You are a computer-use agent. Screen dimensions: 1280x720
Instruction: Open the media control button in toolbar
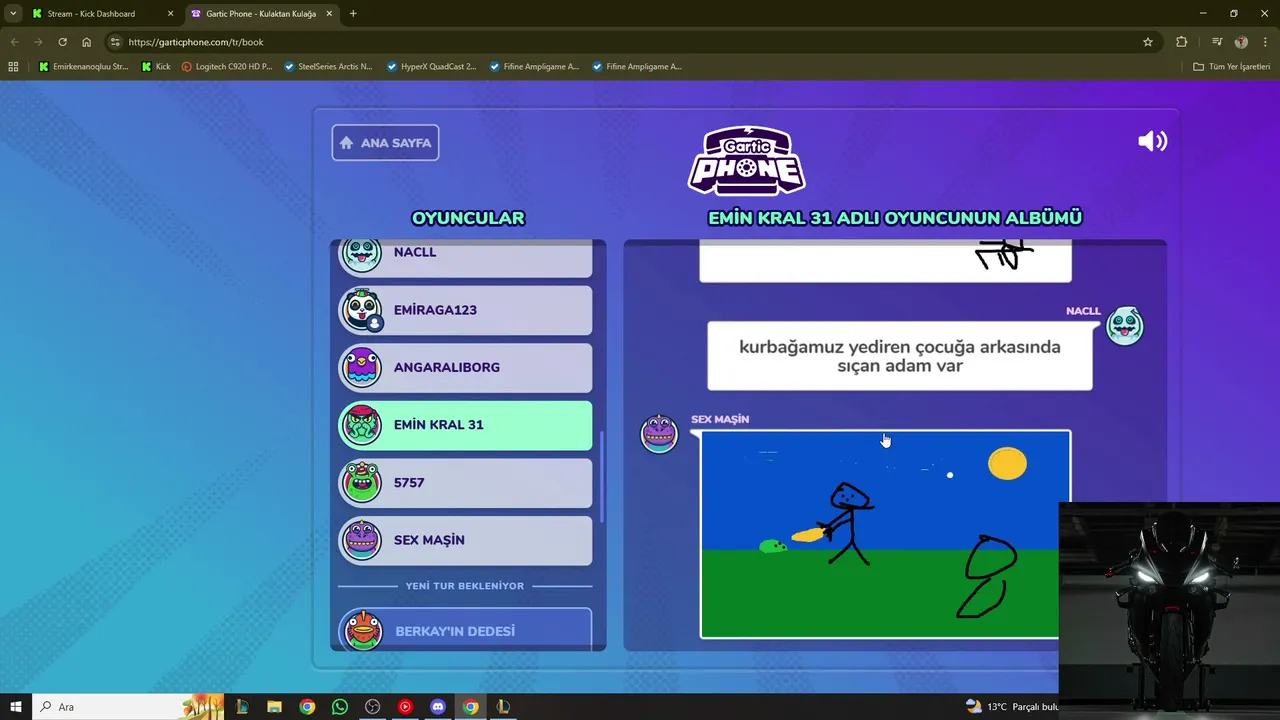click(1217, 42)
